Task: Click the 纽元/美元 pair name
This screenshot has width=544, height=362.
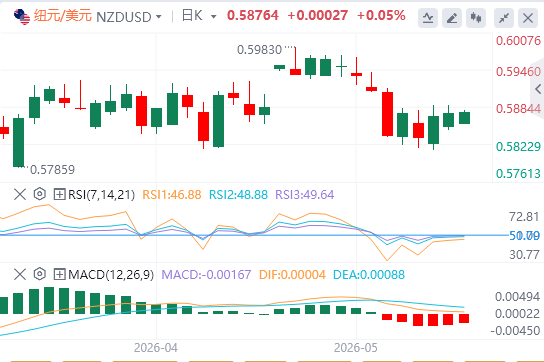Action: [63, 16]
